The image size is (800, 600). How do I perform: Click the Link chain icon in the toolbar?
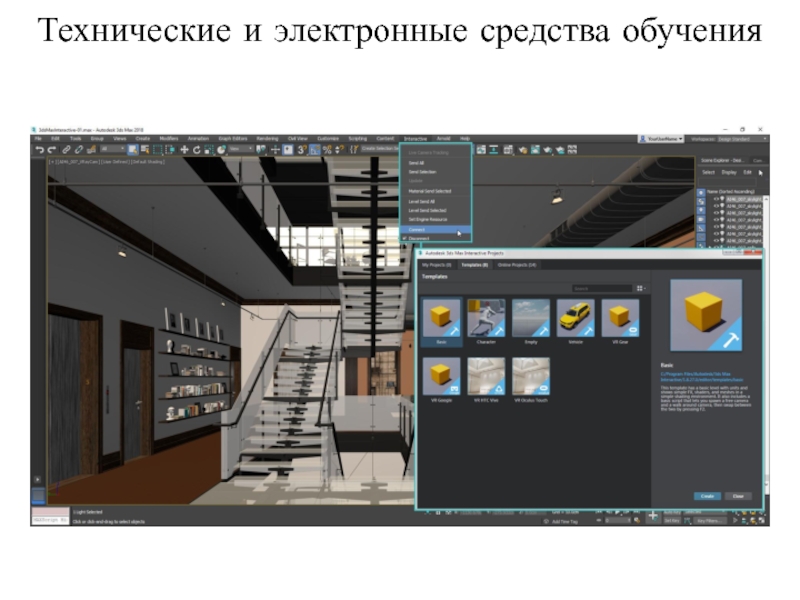click(67, 150)
